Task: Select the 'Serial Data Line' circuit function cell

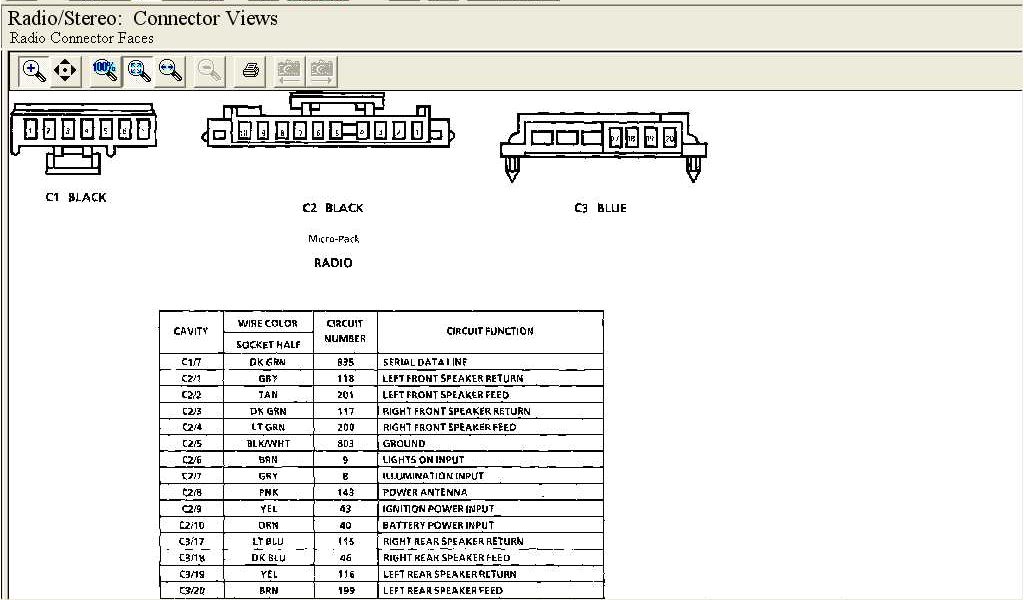Action: 425,362
